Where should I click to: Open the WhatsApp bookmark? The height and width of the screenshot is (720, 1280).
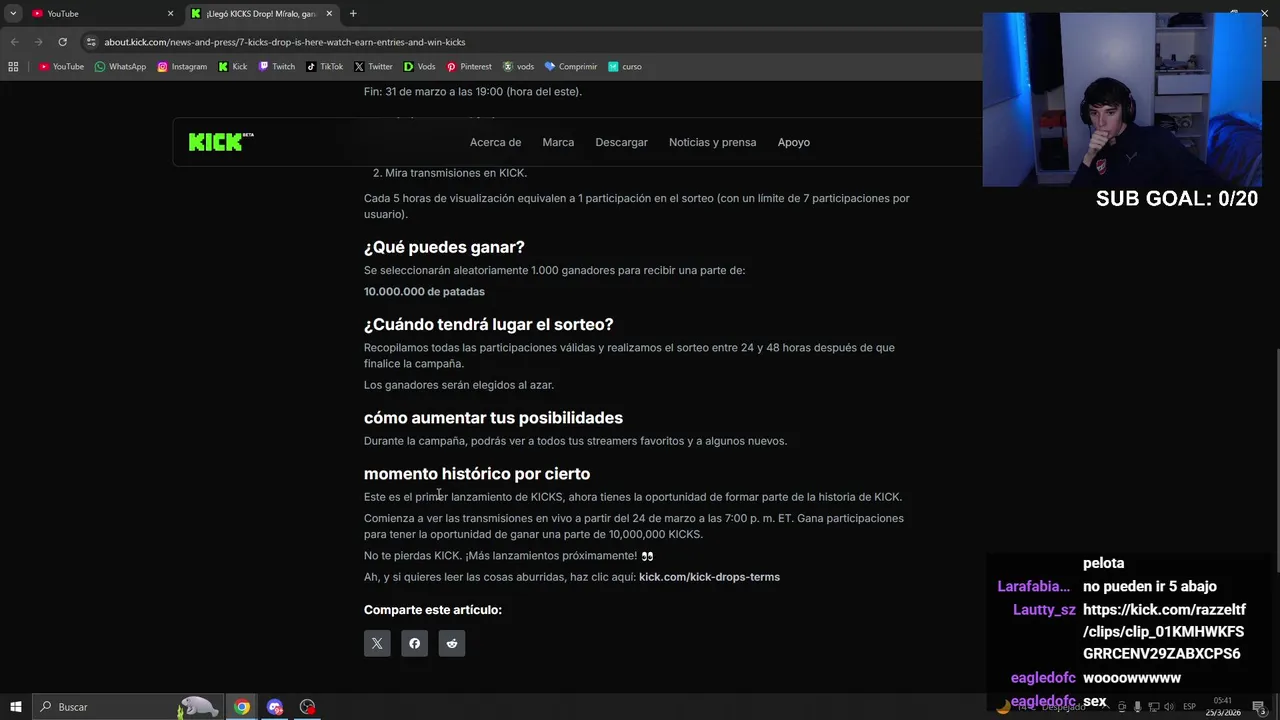[120, 67]
